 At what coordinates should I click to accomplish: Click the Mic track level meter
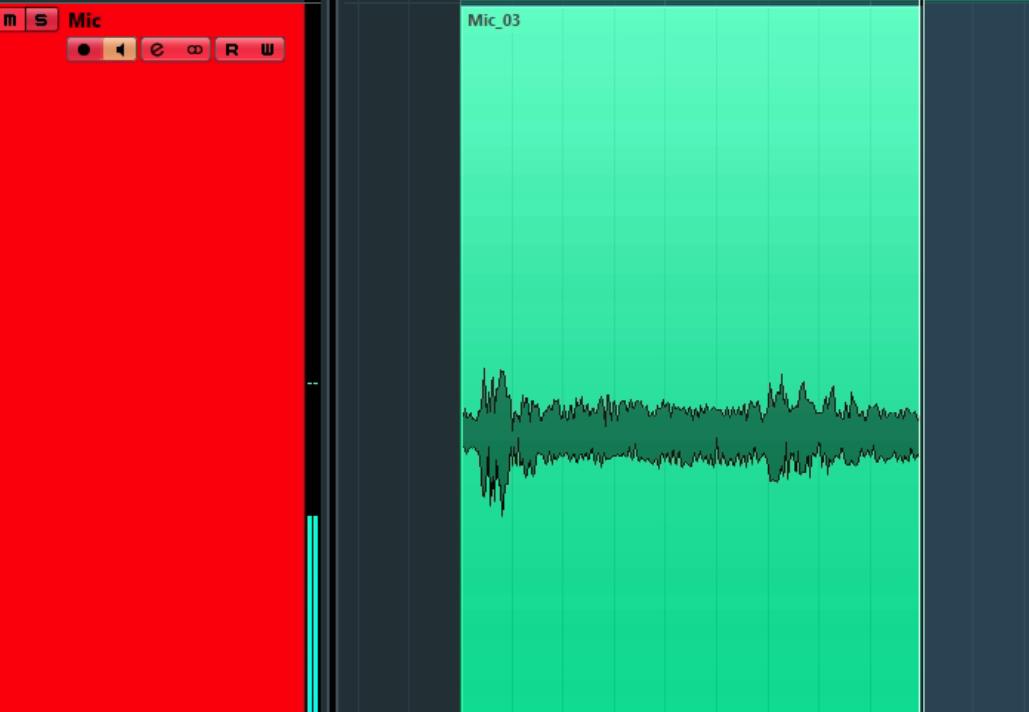(x=312, y=358)
